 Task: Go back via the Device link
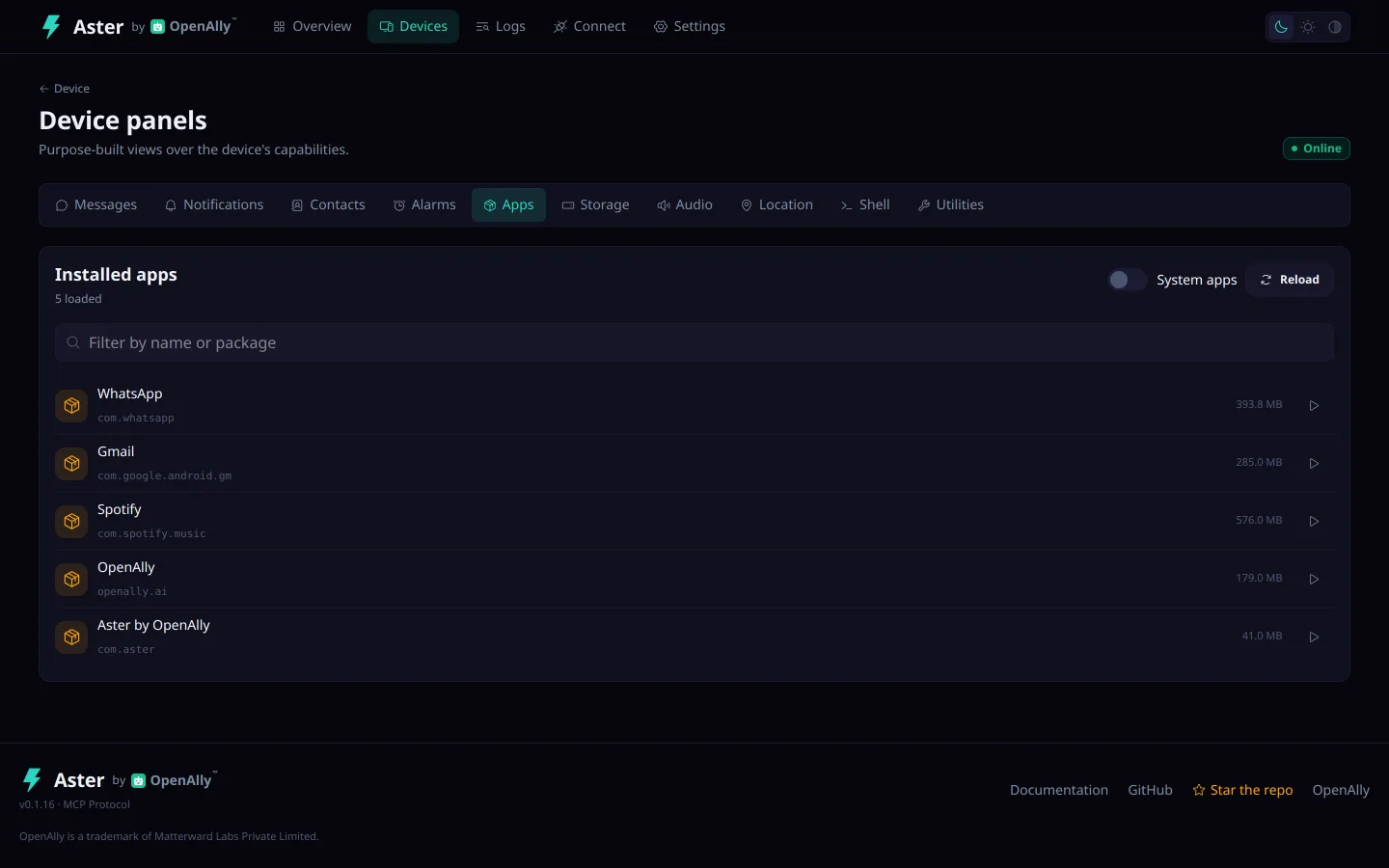65,89
